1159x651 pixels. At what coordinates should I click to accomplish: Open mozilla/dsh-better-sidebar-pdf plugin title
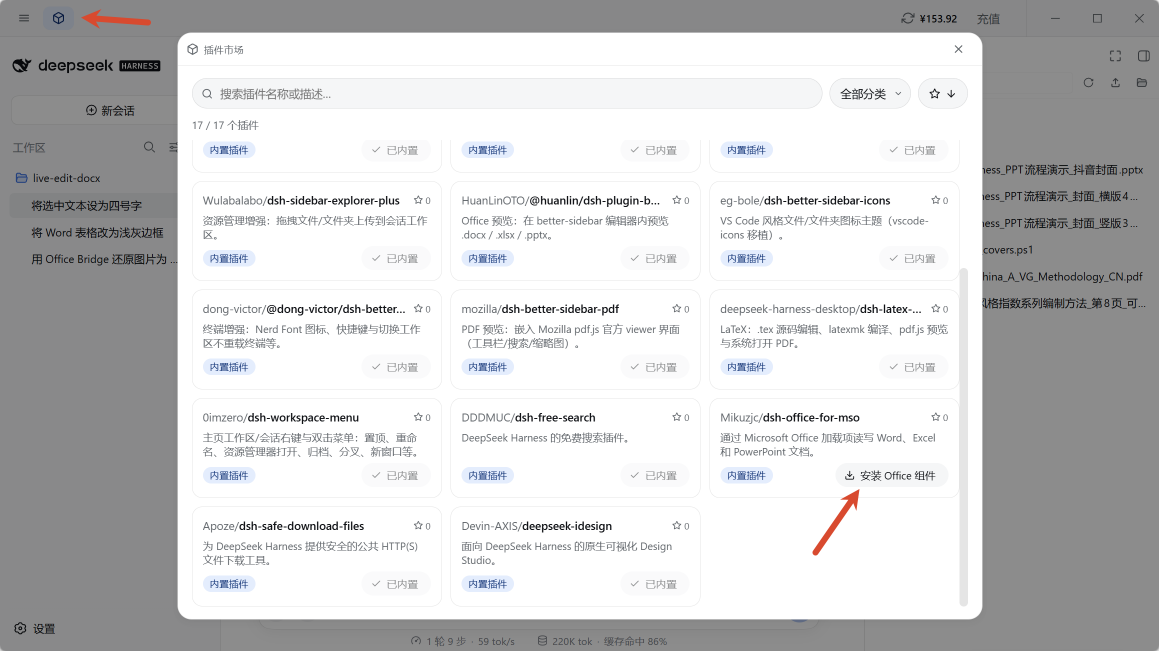pyautogui.click(x=540, y=309)
